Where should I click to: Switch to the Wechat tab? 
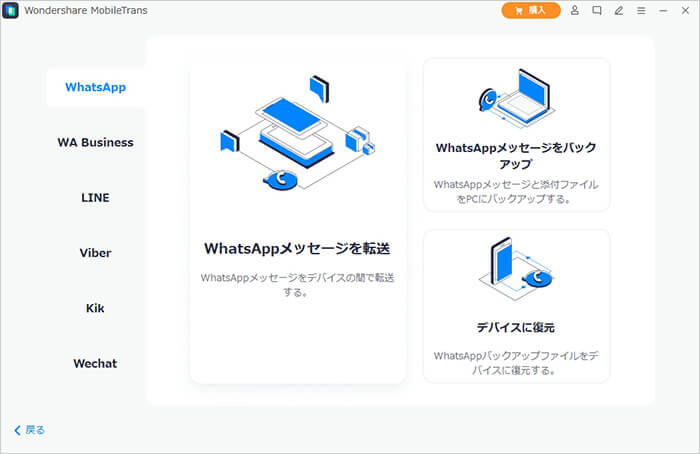pyautogui.click(x=95, y=363)
